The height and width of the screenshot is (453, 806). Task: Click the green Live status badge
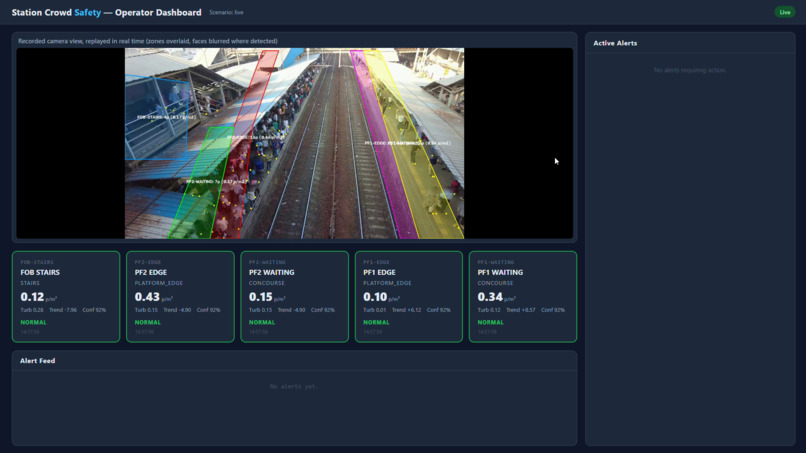tap(784, 12)
